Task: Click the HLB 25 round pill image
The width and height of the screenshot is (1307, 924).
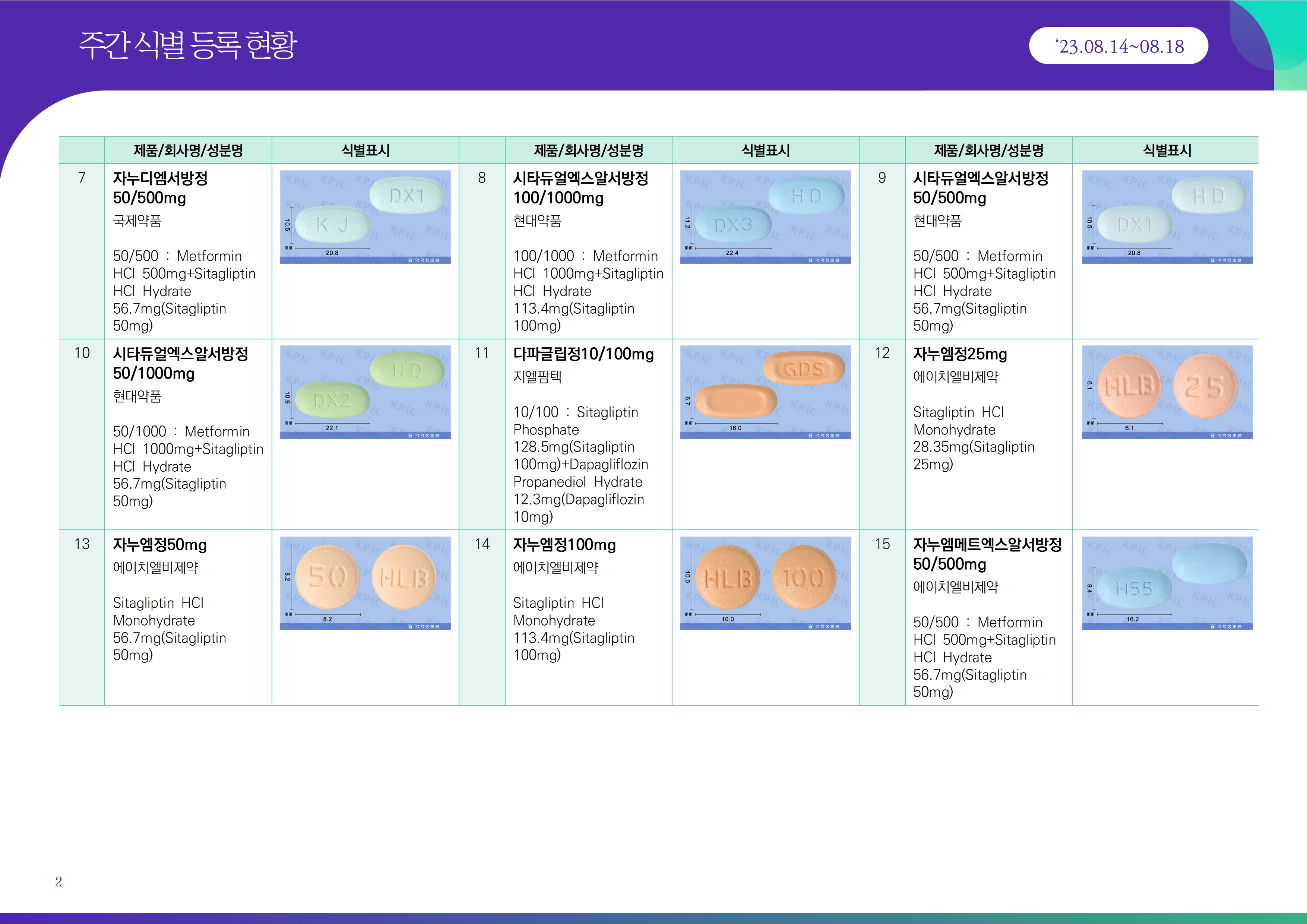Action: [1167, 392]
